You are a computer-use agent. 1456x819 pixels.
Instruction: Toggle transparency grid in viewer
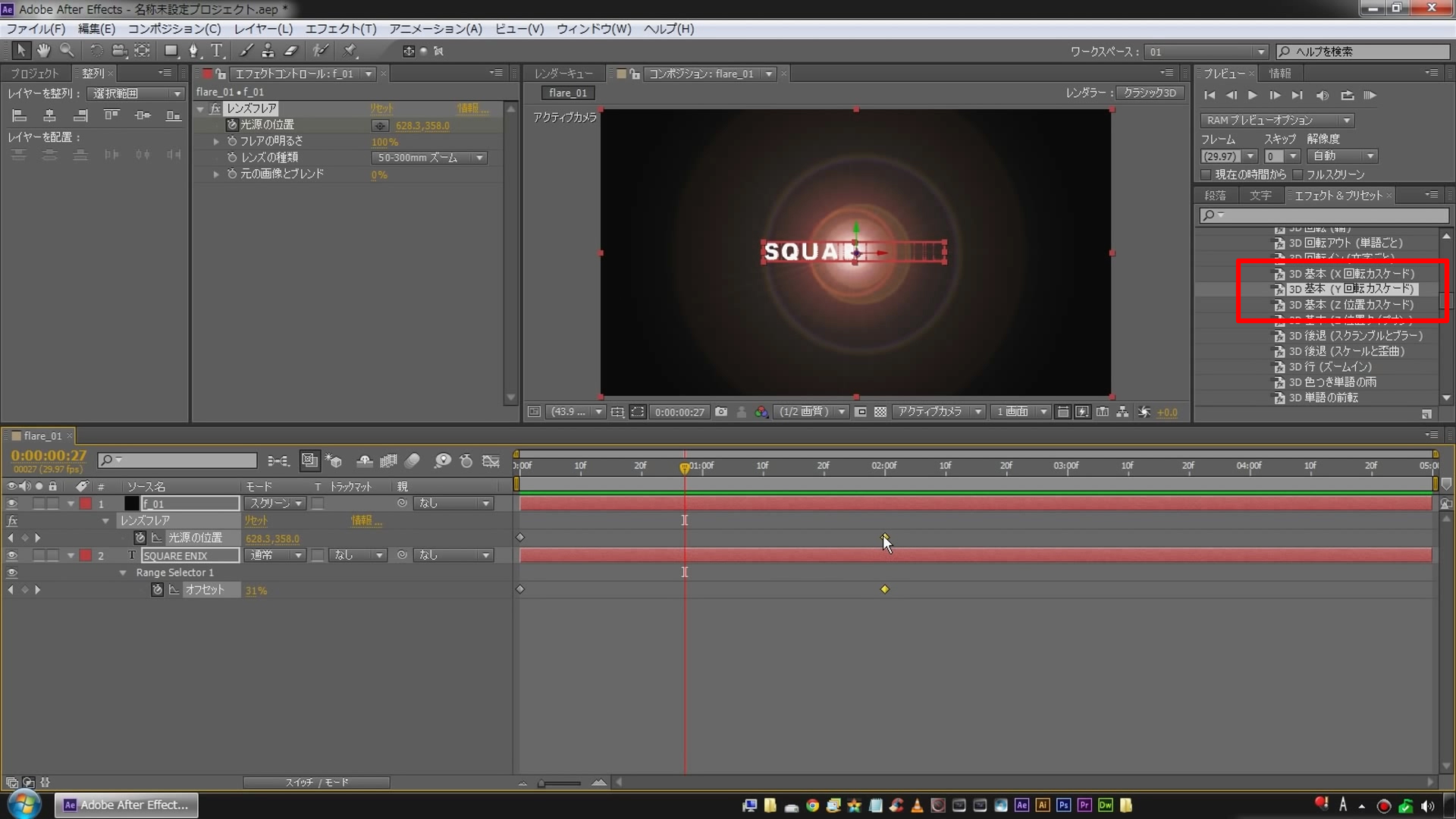coord(880,412)
